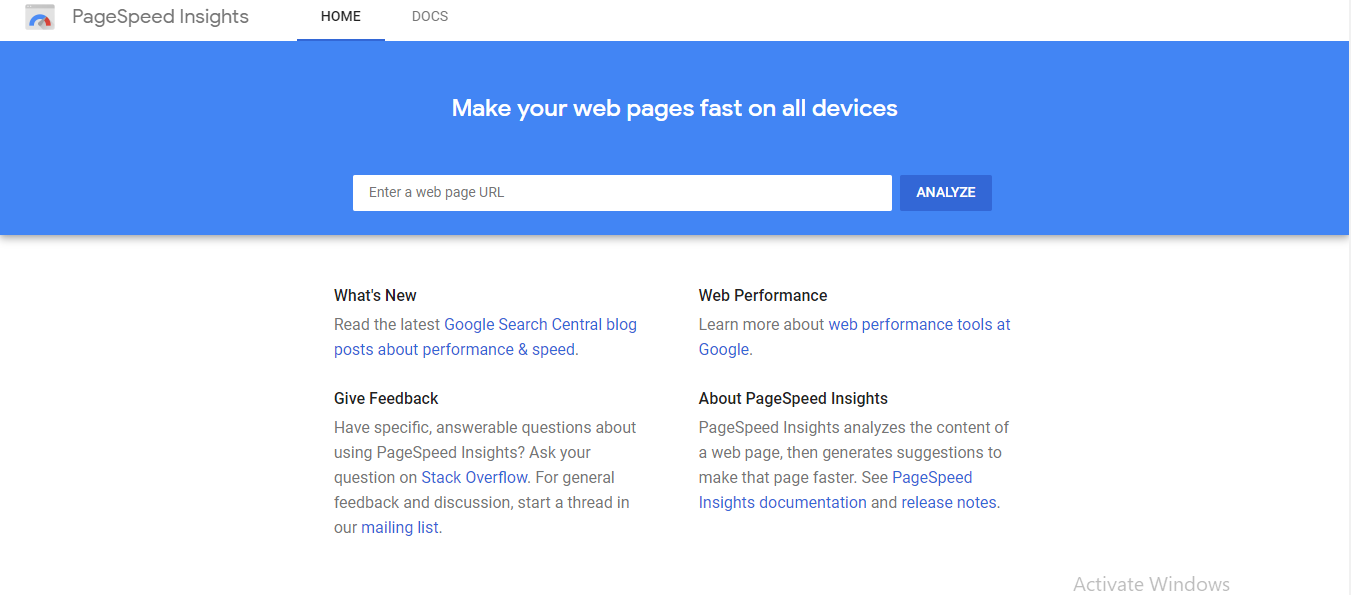Viewport: 1351px width, 595px height.
Task: Focus the 'Enter a web page URL' field
Action: [x=622, y=193]
